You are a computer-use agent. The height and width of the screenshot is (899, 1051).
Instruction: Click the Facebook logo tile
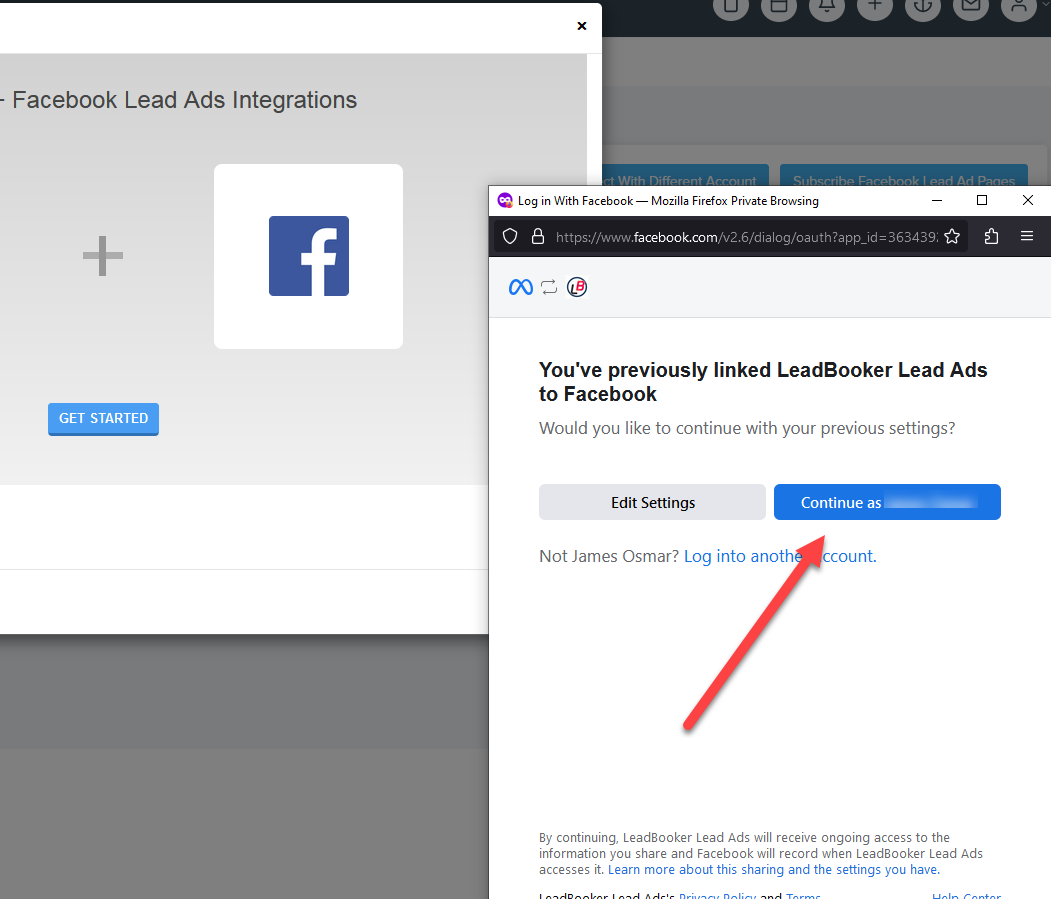308,256
